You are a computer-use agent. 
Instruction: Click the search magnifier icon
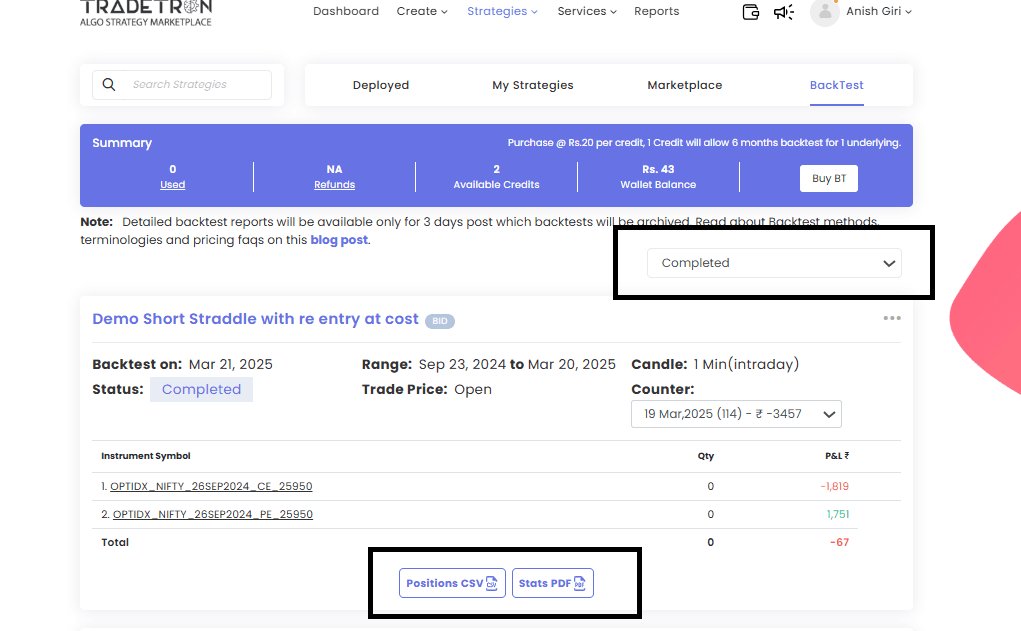[109, 85]
